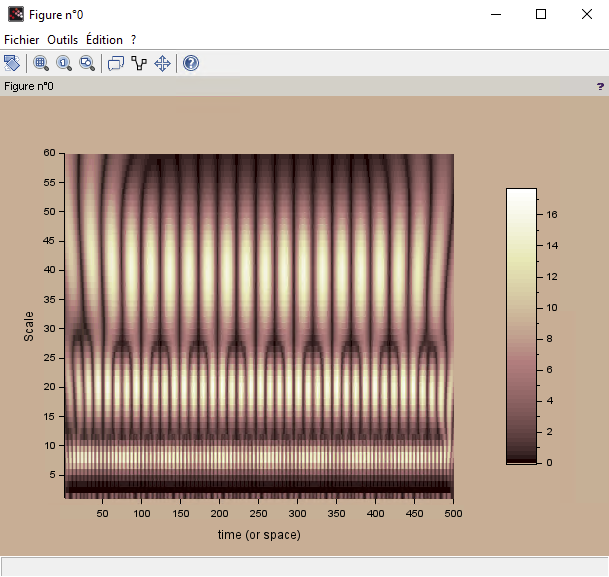Click the small purple help mark on Figure bar
The image size is (609, 577).
pos(600,86)
